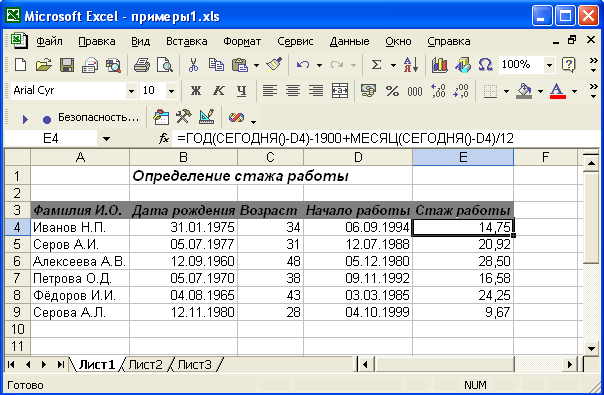The image size is (604, 395).
Task: Expand the AutoSum functions dropdown arrow
Action: (393, 66)
